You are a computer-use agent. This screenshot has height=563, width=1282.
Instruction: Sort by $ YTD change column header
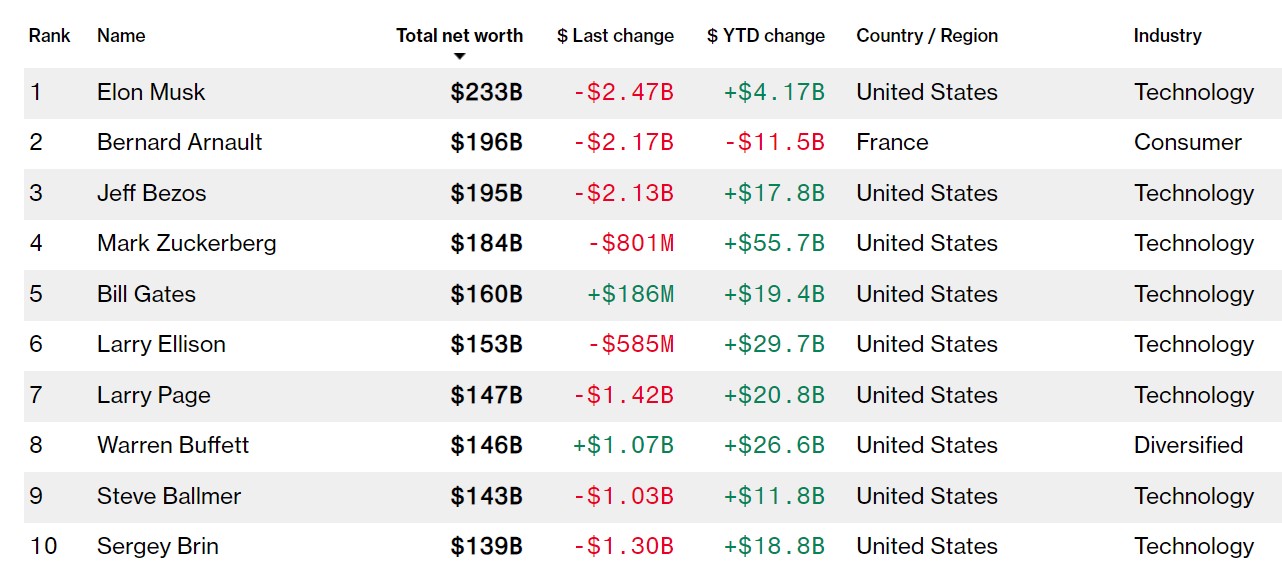[765, 36]
